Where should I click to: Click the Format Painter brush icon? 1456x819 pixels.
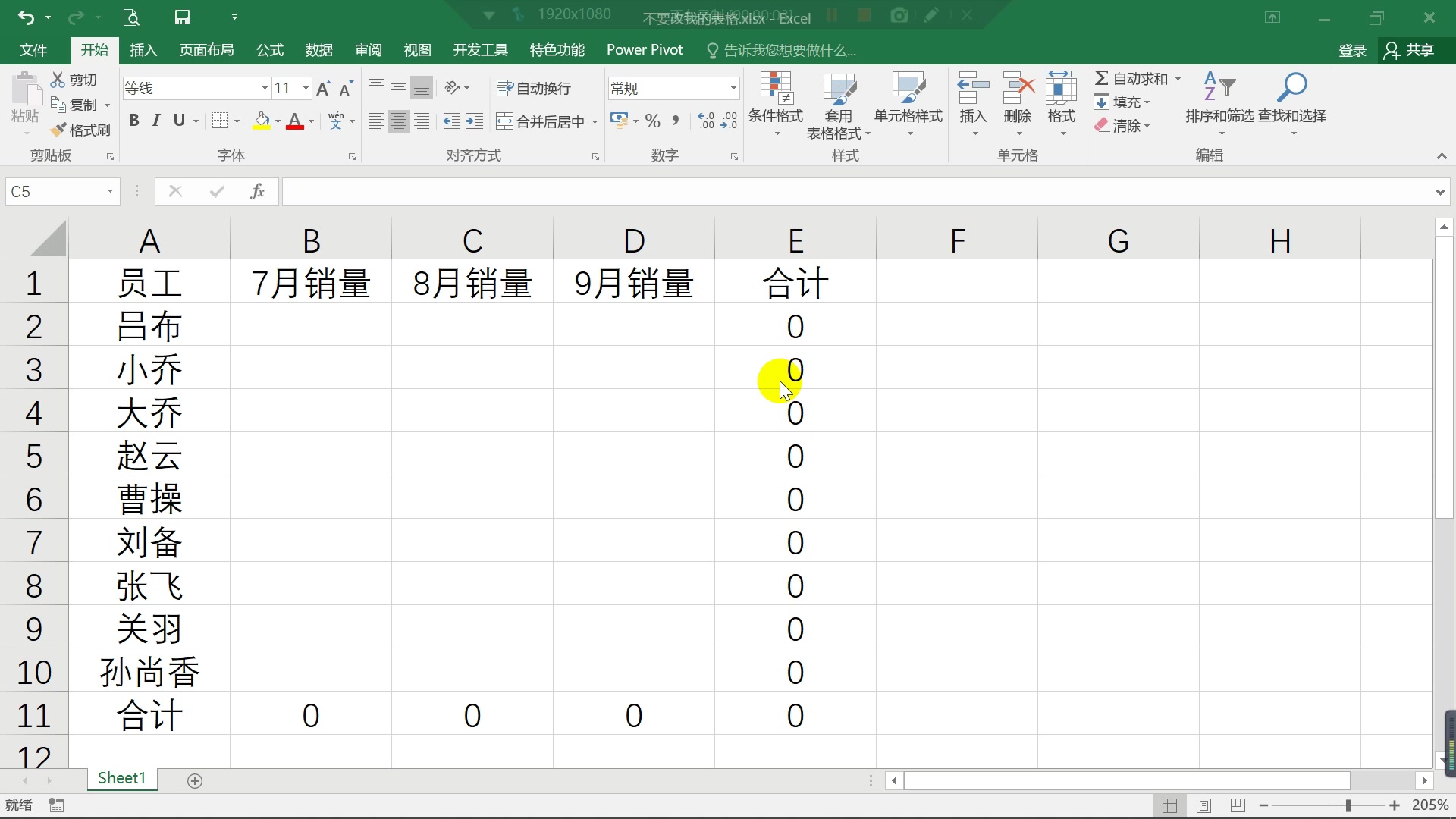click(x=59, y=130)
